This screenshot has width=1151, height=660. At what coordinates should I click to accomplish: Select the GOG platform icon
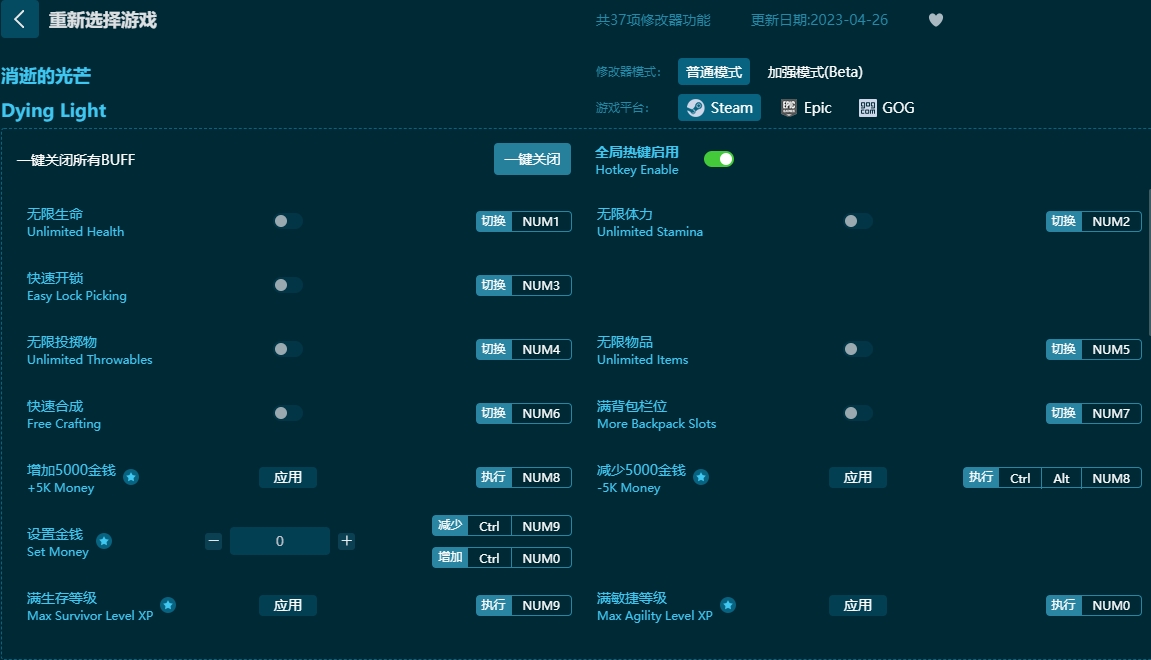point(867,108)
